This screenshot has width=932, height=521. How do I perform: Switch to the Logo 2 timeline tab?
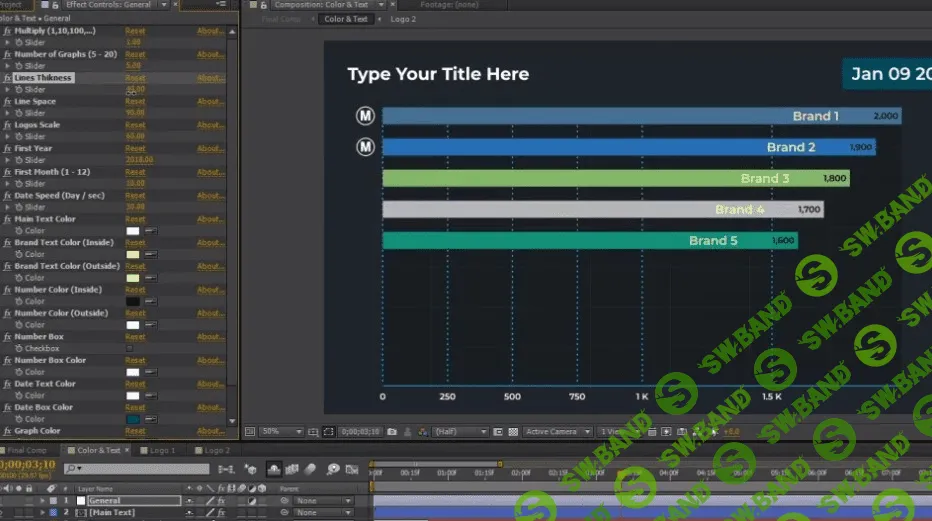212,450
